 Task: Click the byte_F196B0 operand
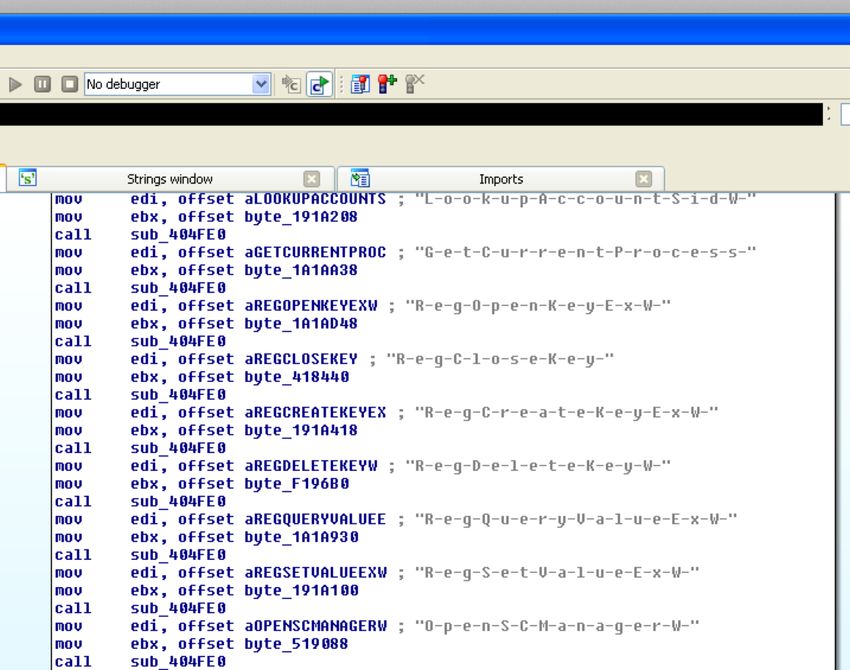coord(297,484)
